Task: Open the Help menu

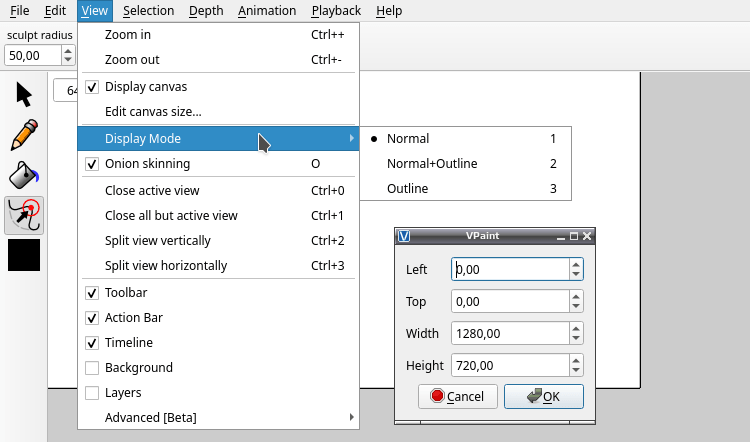Action: pos(389,11)
